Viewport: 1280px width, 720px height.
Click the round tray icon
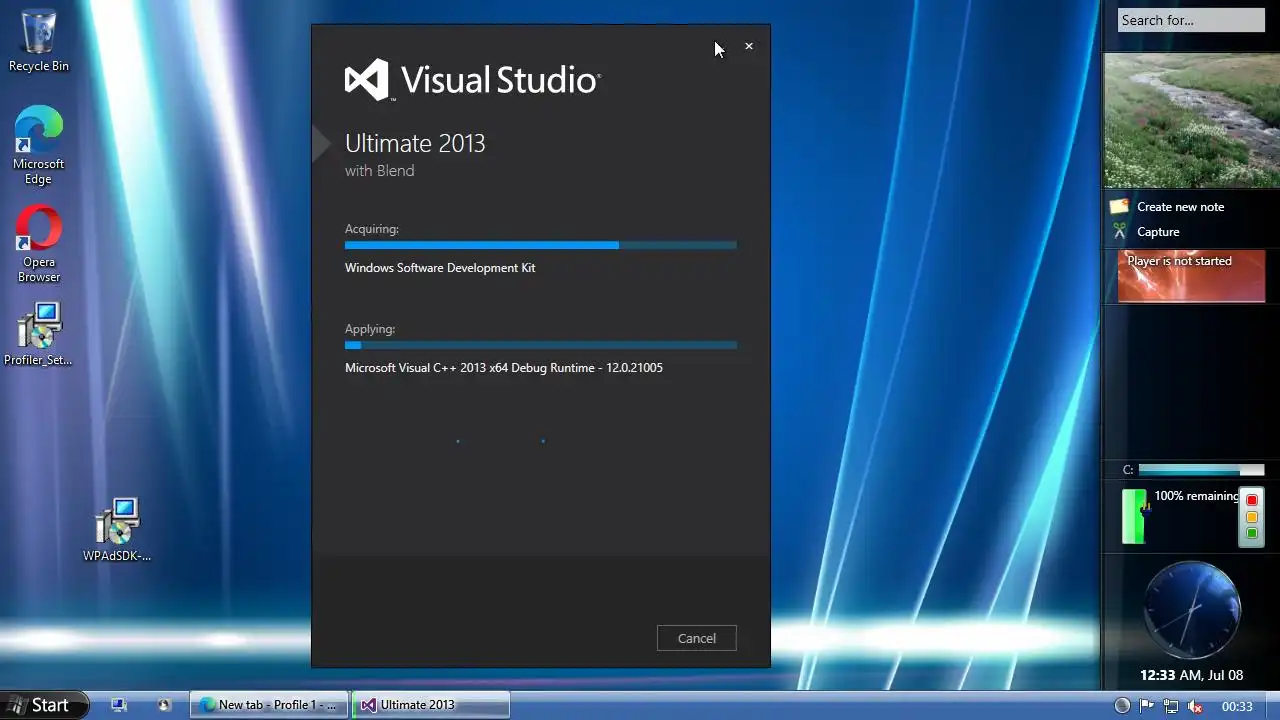click(1122, 706)
